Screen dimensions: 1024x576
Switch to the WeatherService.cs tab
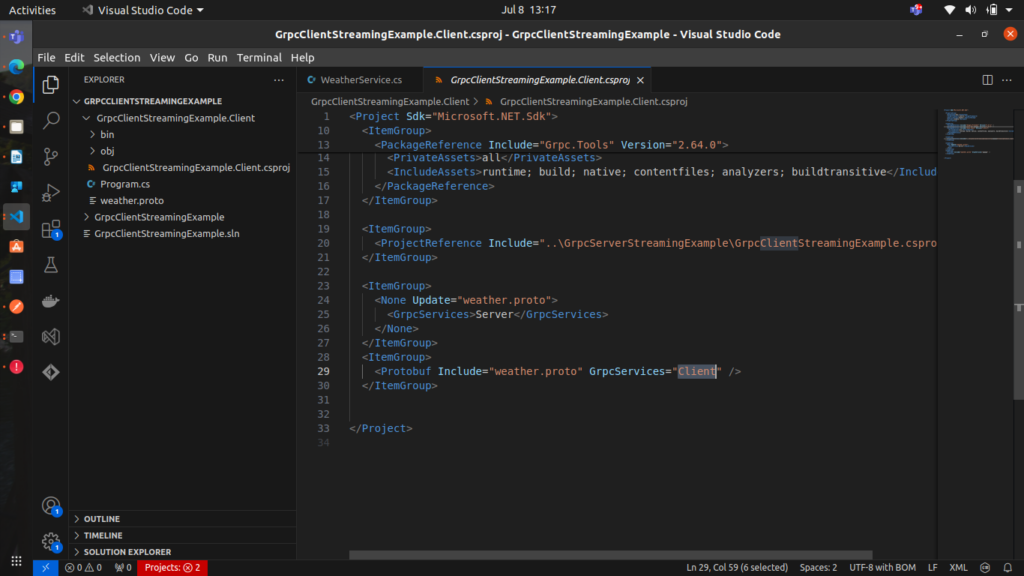360,80
